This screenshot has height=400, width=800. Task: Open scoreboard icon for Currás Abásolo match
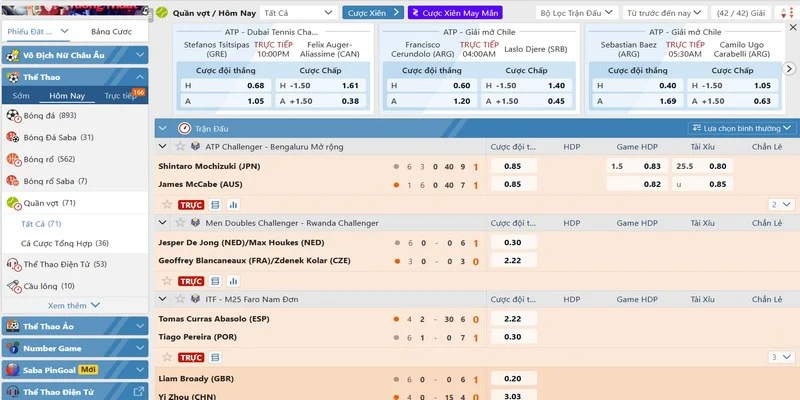click(x=215, y=357)
